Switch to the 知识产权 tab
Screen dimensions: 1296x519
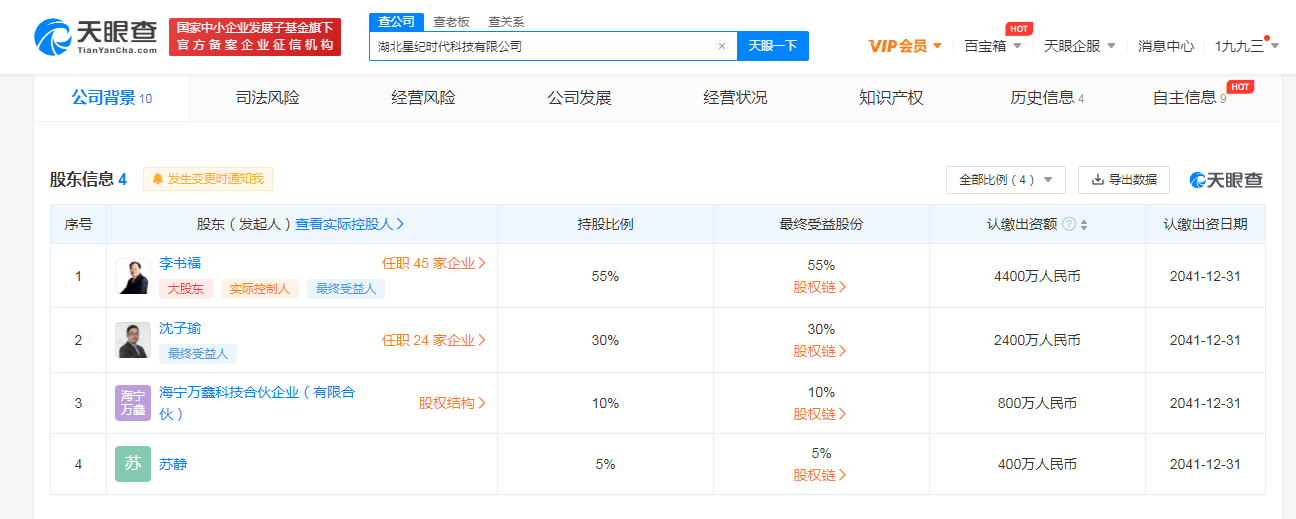pyautogui.click(x=891, y=98)
